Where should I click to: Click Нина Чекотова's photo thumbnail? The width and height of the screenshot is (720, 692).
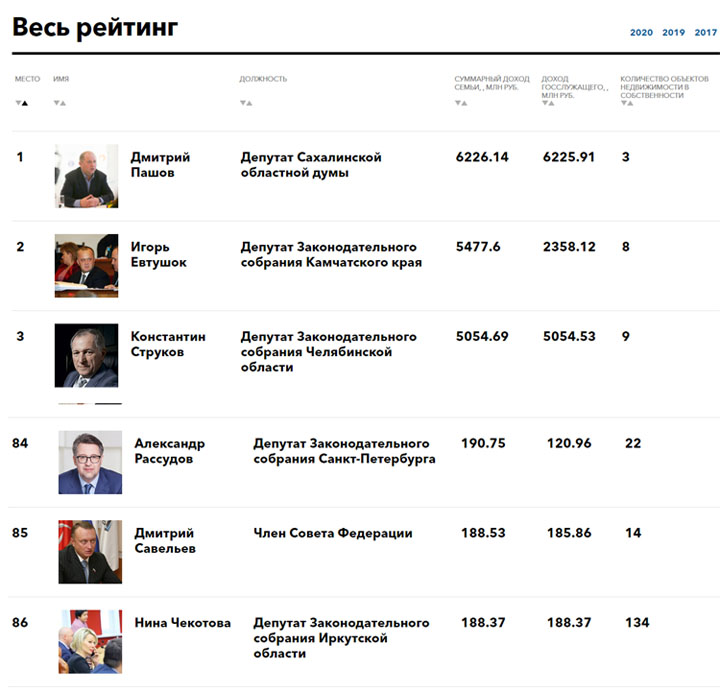pyautogui.click(x=90, y=641)
